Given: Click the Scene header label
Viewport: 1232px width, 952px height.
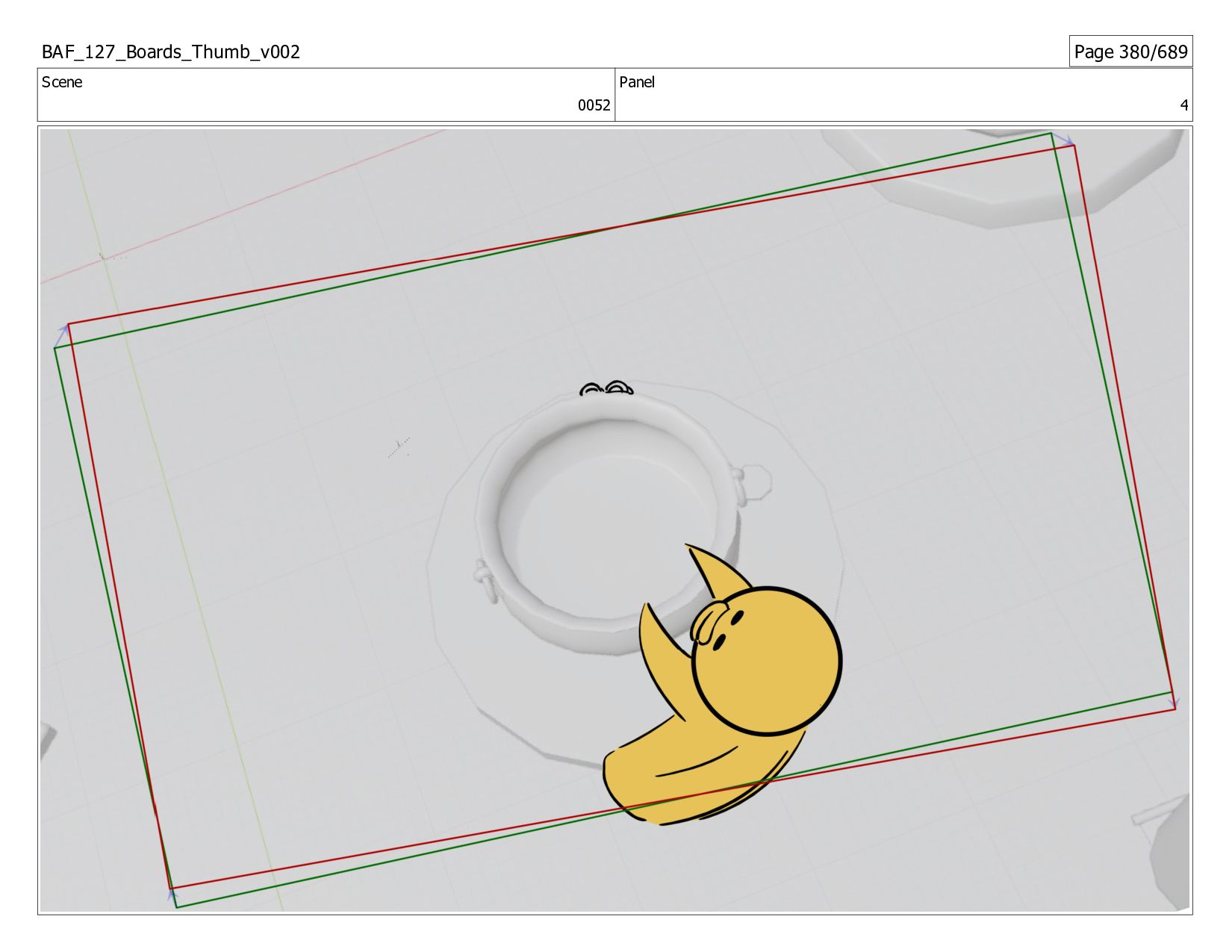Looking at the screenshot, I should (62, 82).
